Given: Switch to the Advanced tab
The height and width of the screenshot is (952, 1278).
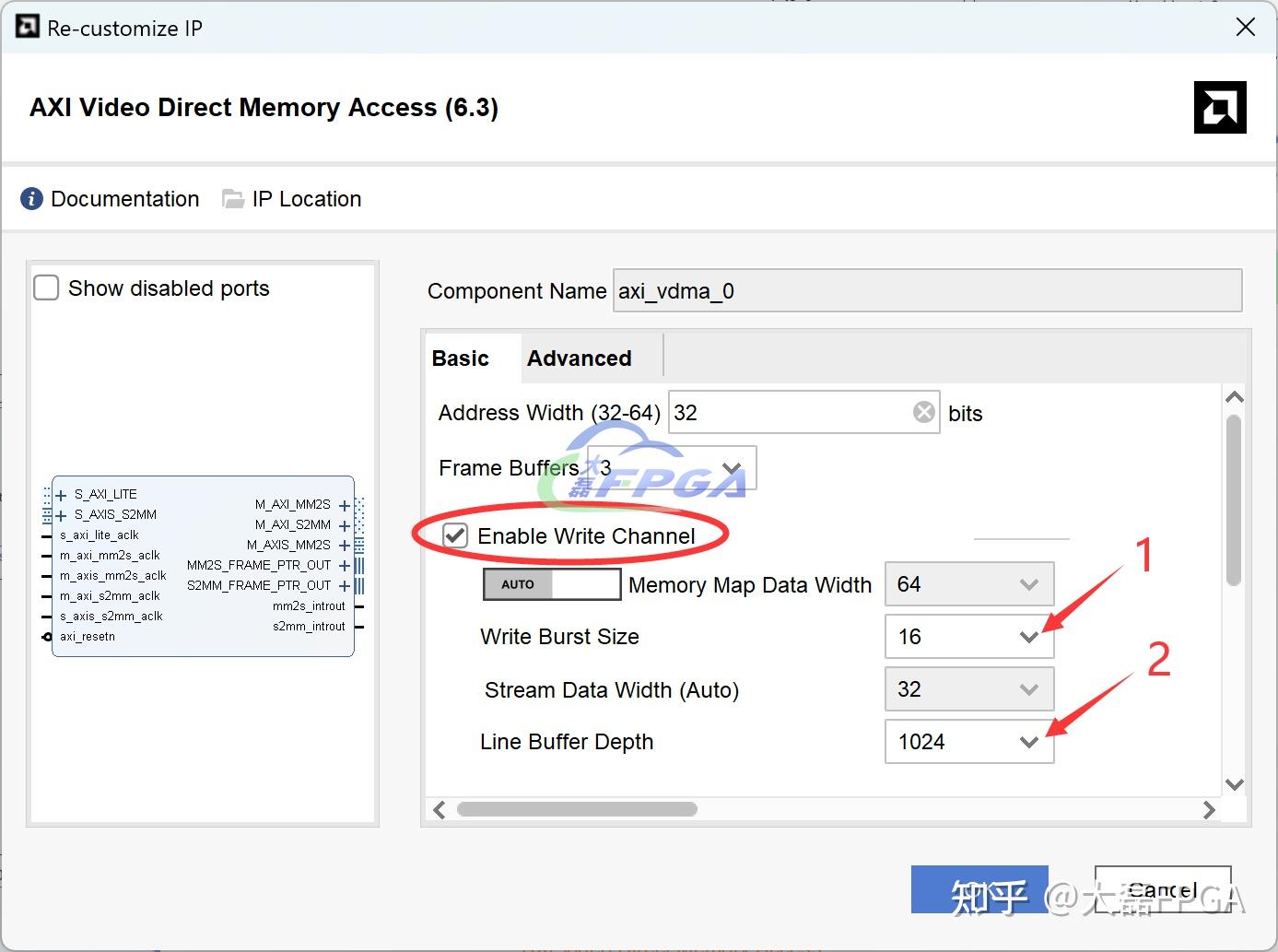Looking at the screenshot, I should point(579,358).
